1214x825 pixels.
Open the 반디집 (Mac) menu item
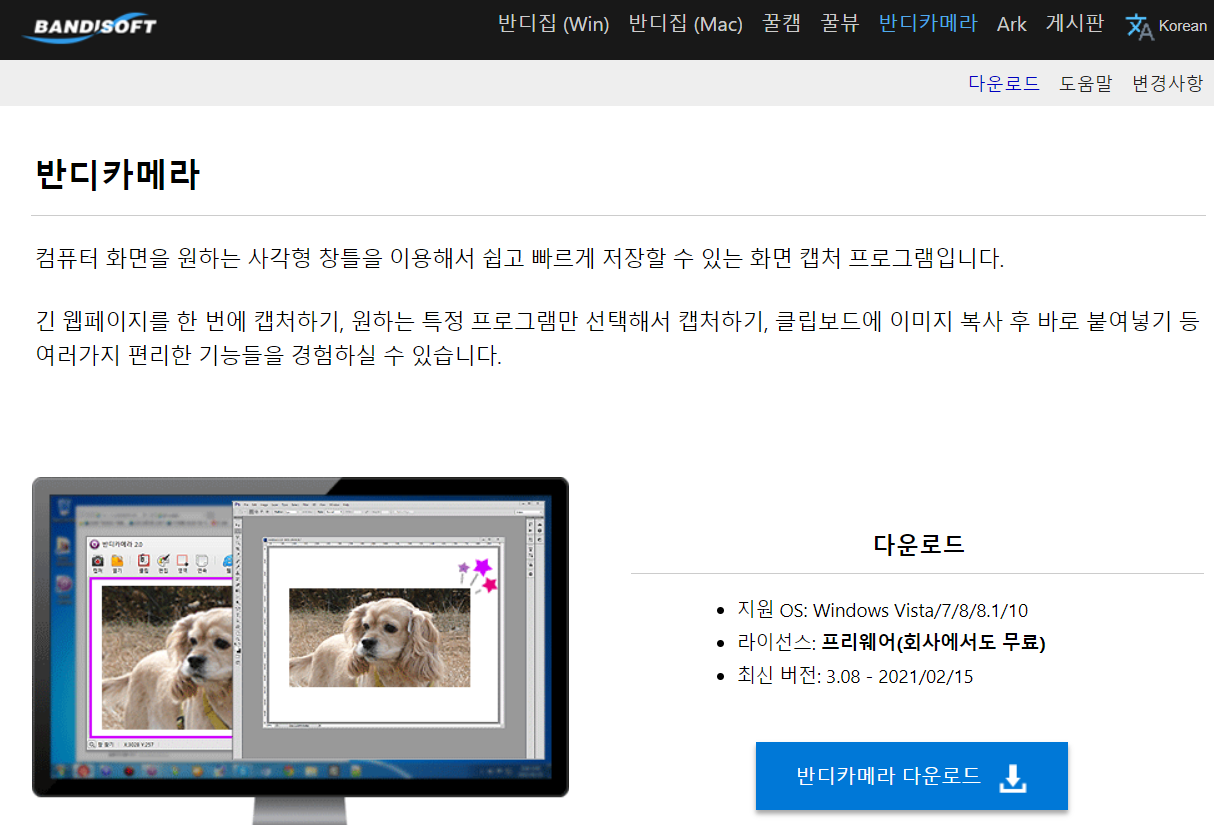tap(686, 24)
